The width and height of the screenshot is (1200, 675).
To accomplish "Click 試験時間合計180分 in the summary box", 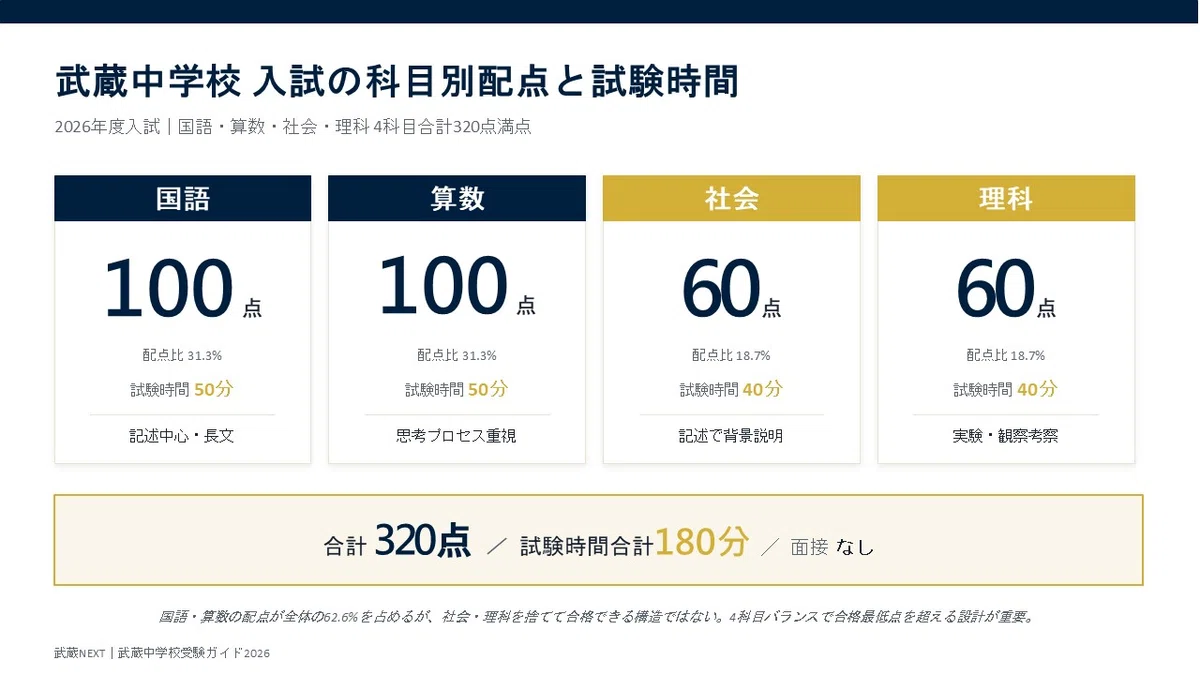I will [634, 543].
